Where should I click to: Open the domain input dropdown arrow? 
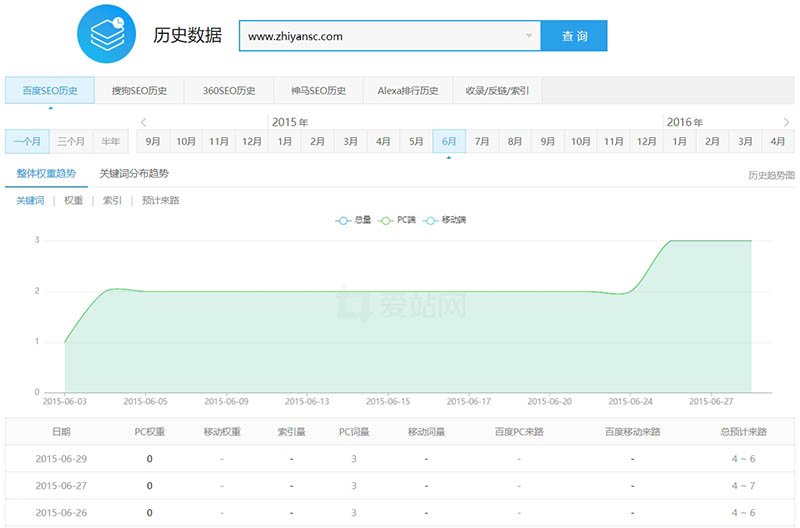(x=529, y=36)
